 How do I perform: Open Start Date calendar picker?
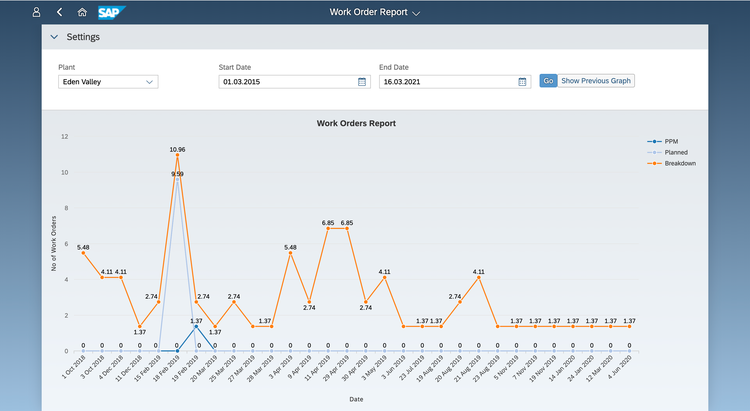tap(362, 82)
